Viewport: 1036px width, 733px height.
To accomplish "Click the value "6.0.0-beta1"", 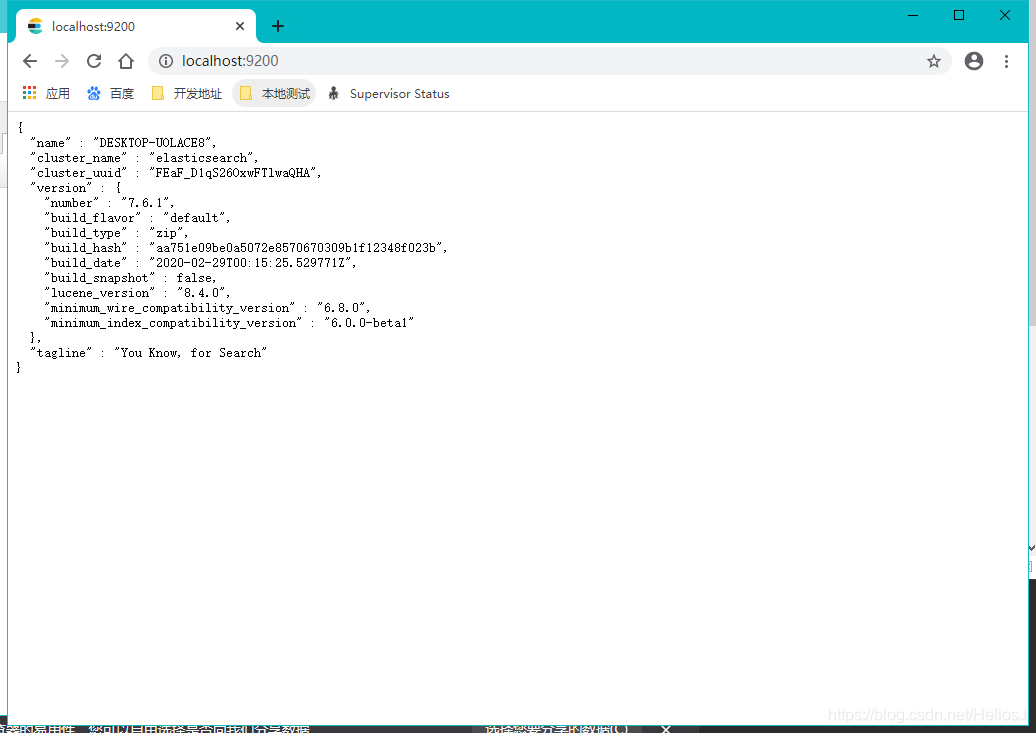I will point(368,323).
